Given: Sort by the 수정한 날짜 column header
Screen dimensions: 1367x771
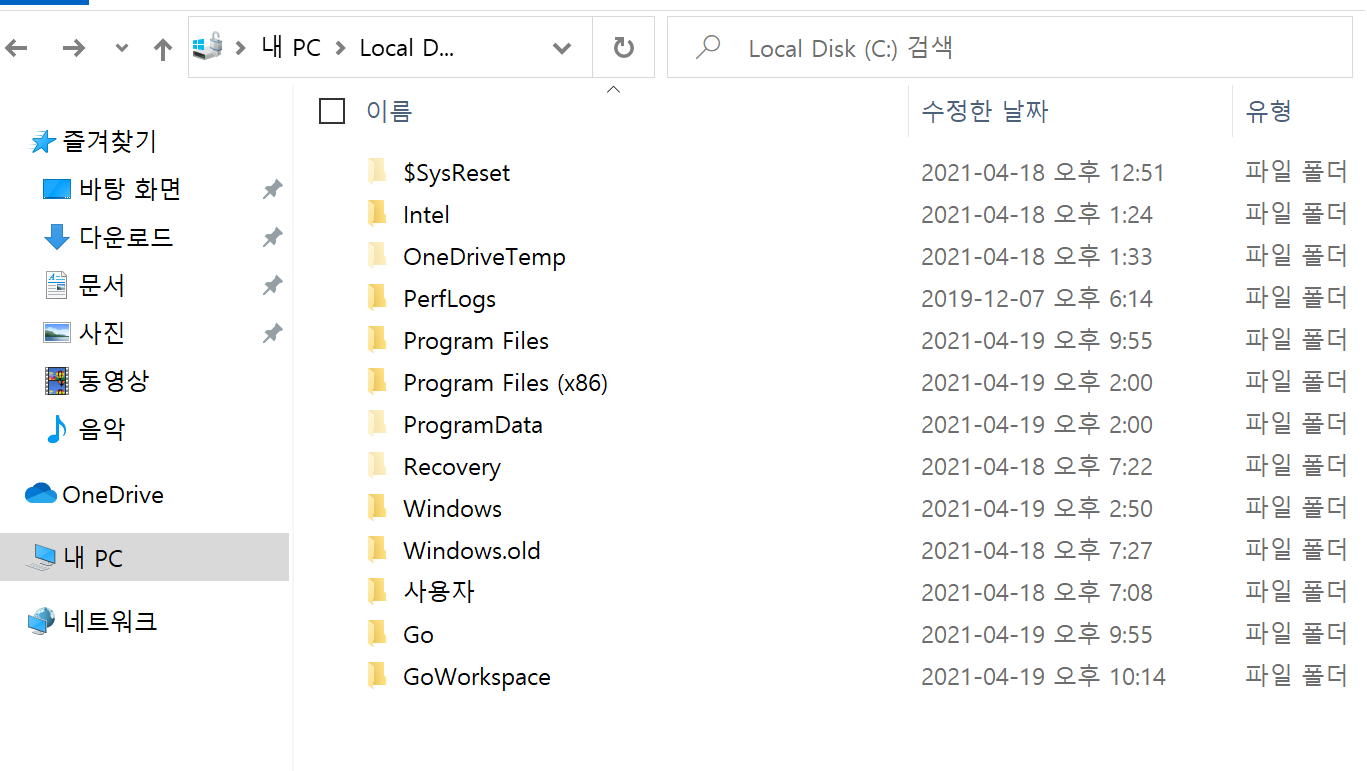Looking at the screenshot, I should point(985,111).
